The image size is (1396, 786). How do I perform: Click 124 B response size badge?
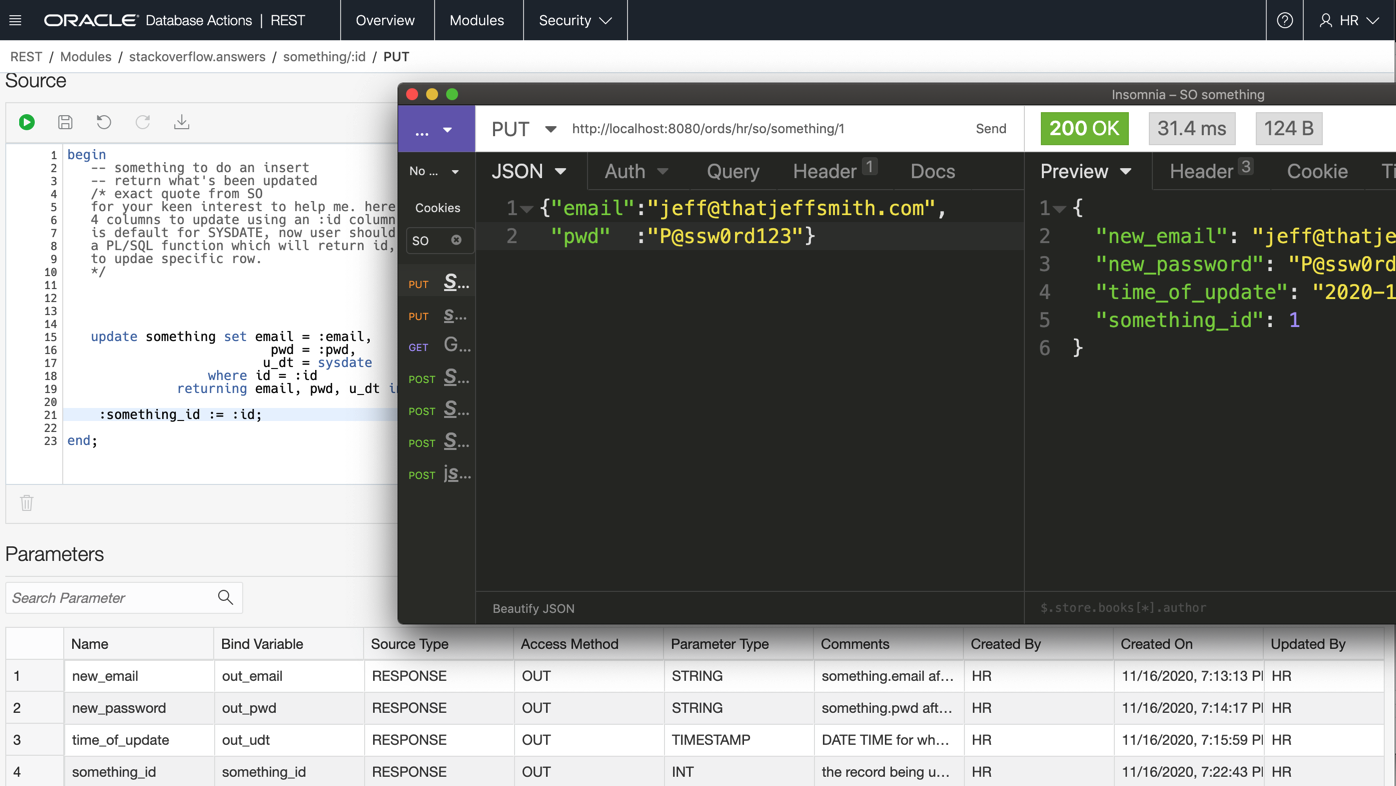(x=1289, y=128)
